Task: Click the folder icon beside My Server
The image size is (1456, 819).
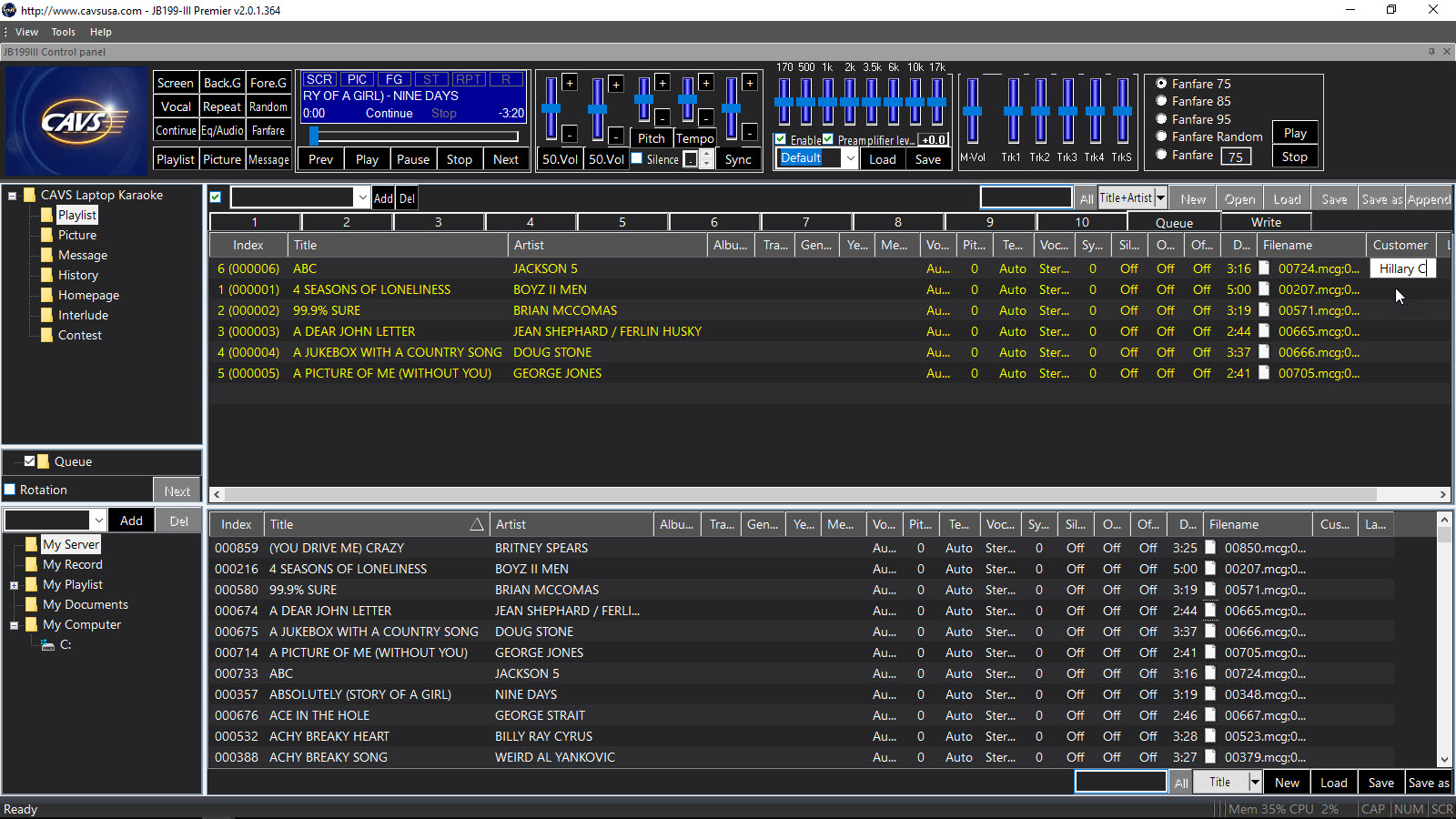Action: pos(32,544)
